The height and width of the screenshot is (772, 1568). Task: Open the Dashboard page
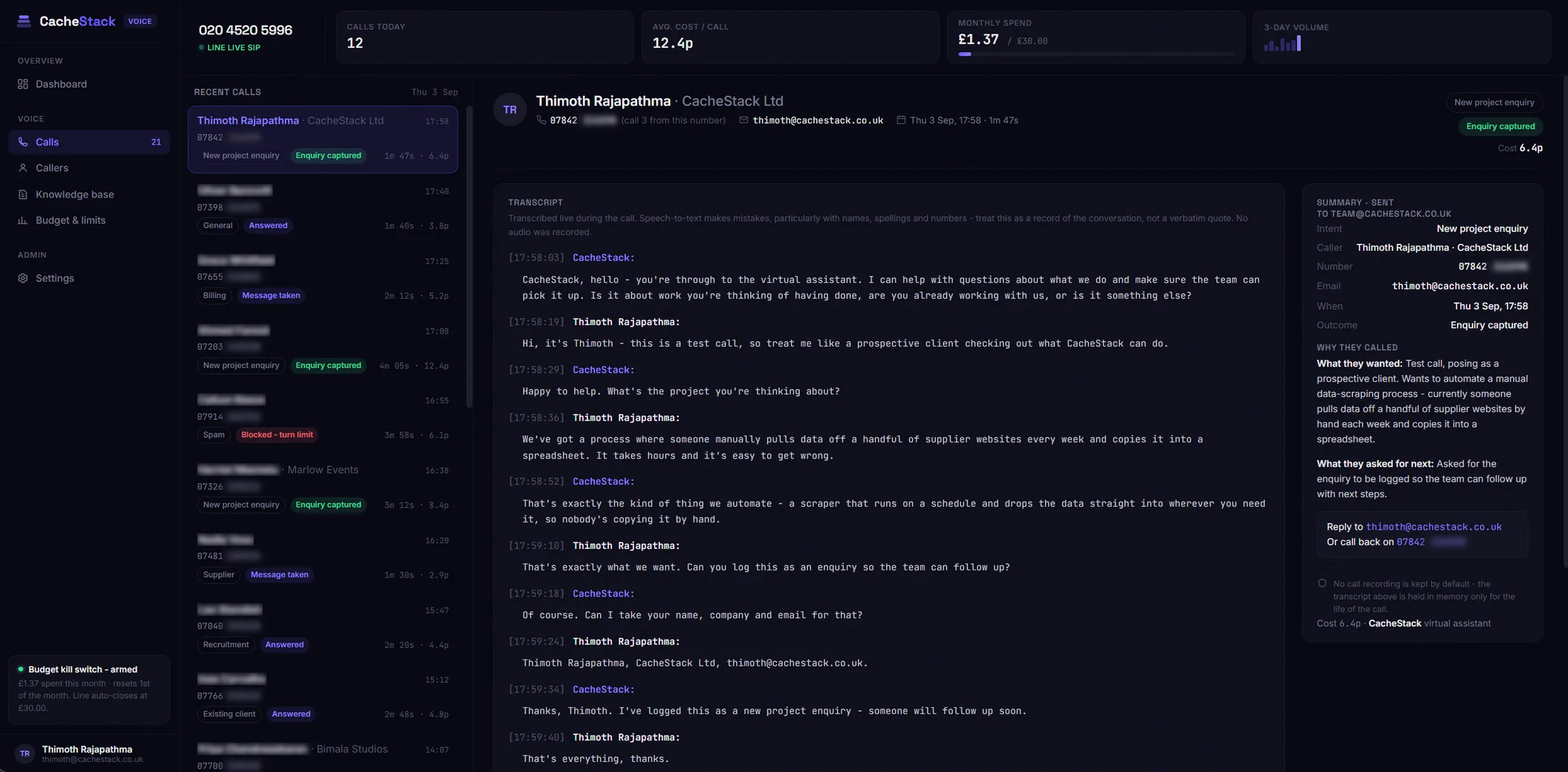click(89, 84)
